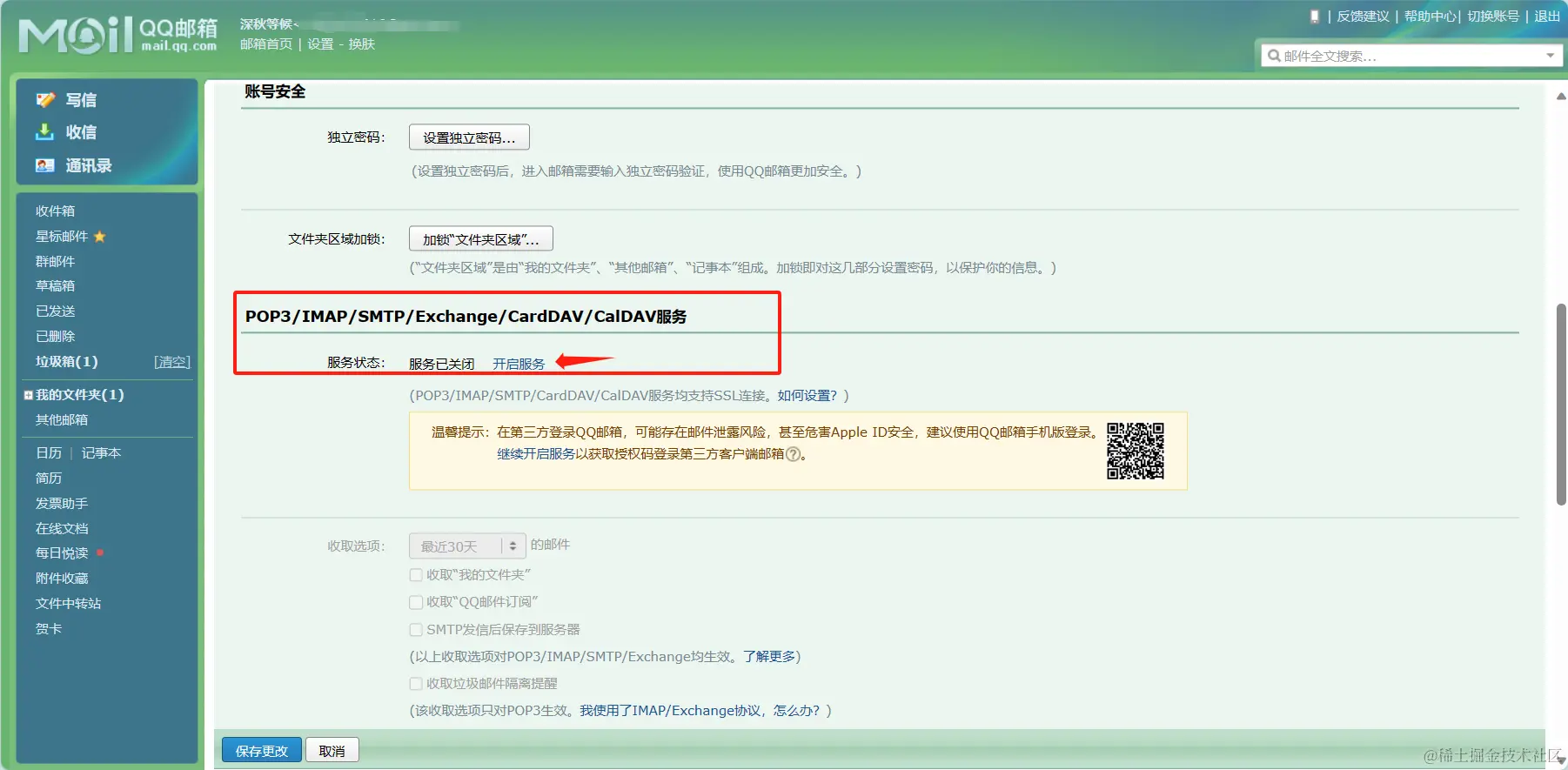Screen dimensions: 1568x770
Task: Click 邮箱首页 link
Action: pyautogui.click(x=266, y=44)
